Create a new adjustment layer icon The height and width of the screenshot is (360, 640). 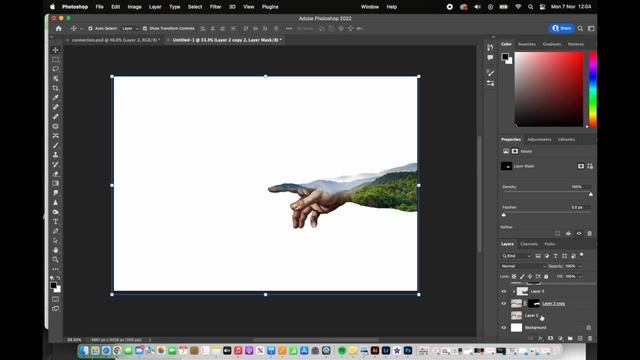560,338
